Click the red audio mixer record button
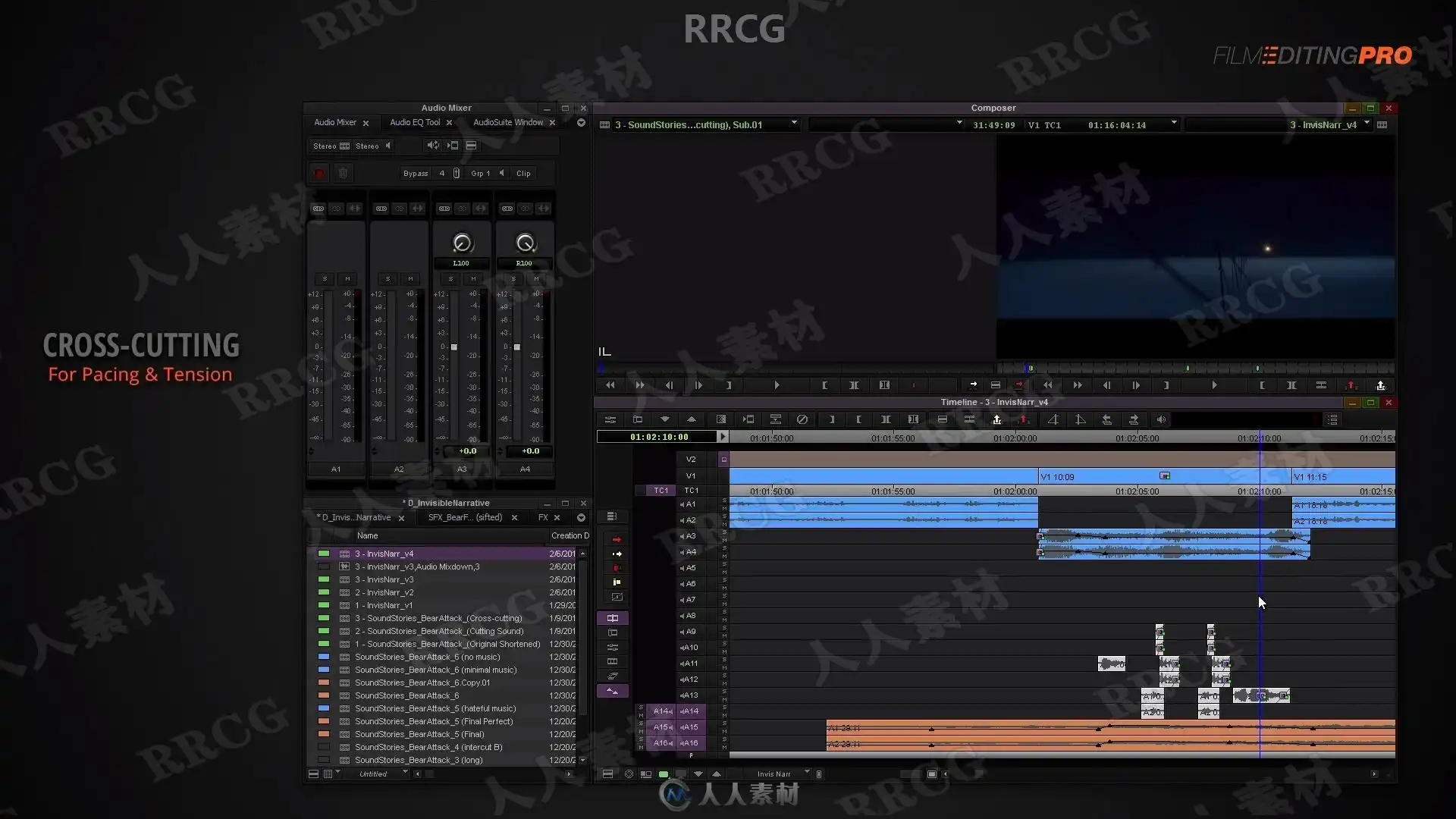This screenshot has height=819, width=1456. coord(319,174)
